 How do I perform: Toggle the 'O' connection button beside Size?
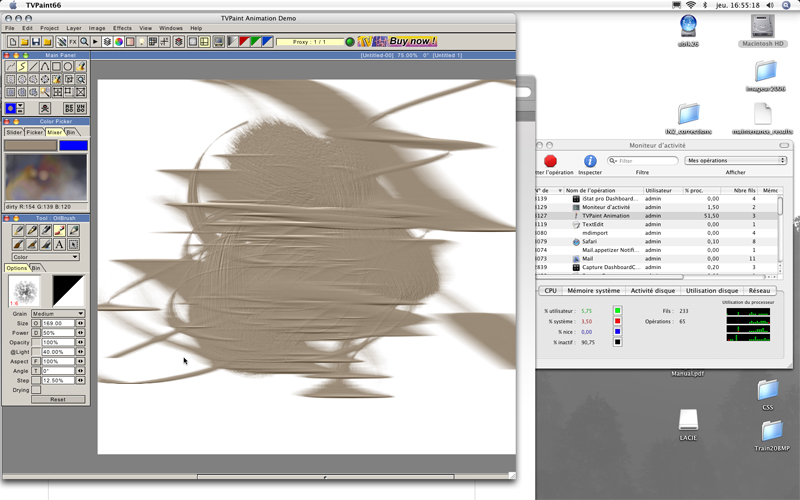click(x=36, y=323)
